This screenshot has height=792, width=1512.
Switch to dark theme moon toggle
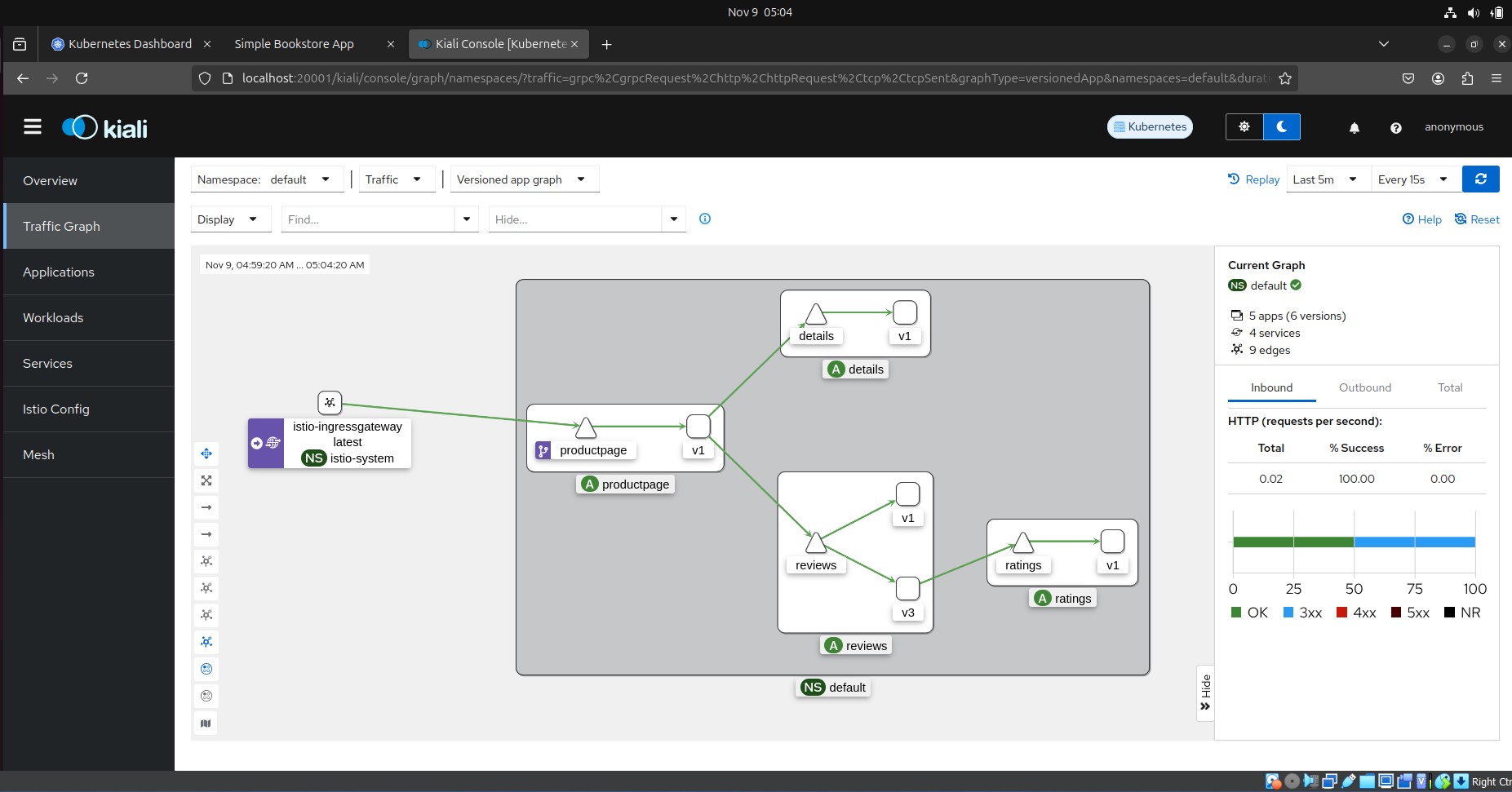point(1282,127)
